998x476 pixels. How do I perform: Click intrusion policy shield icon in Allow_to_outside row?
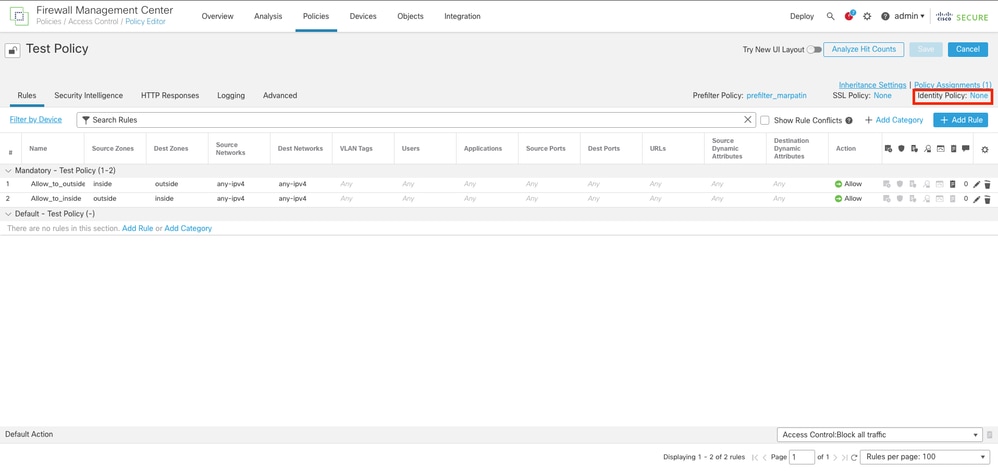click(x=900, y=184)
